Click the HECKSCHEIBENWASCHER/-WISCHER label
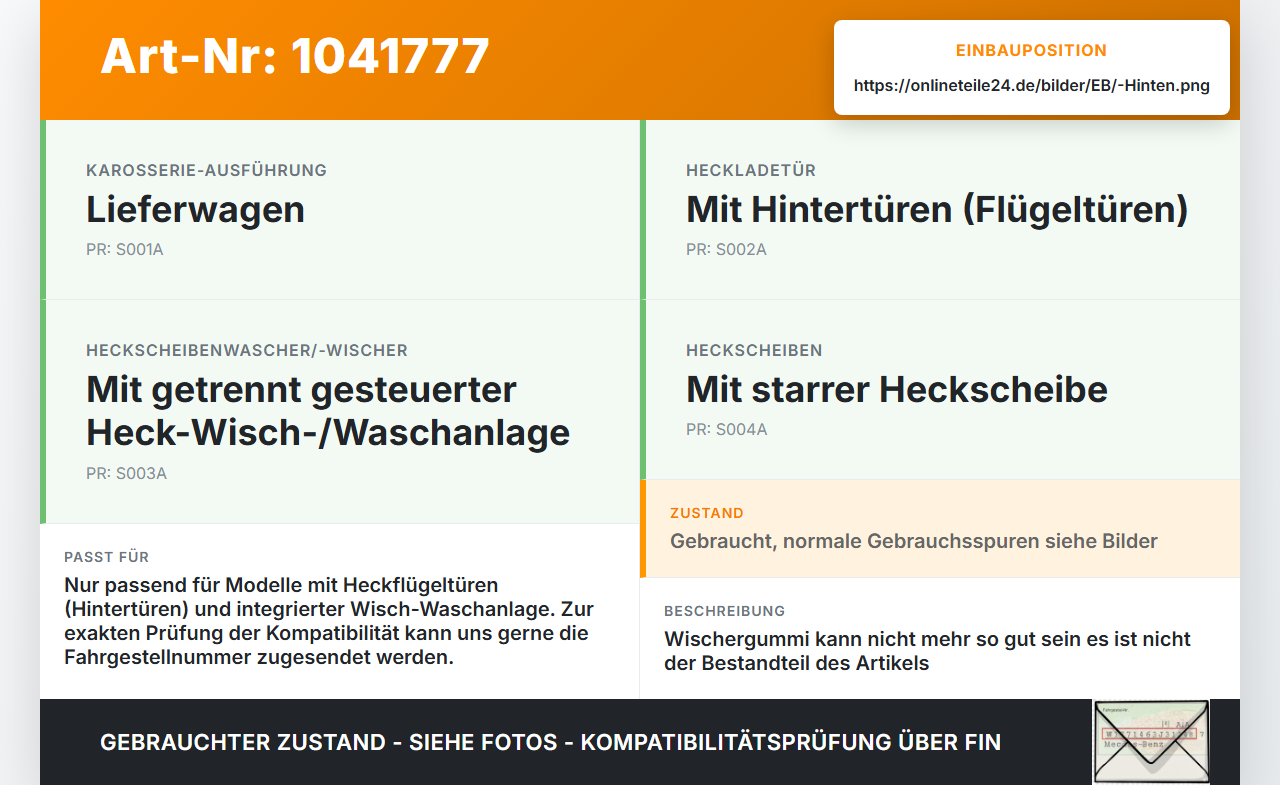 coord(247,350)
